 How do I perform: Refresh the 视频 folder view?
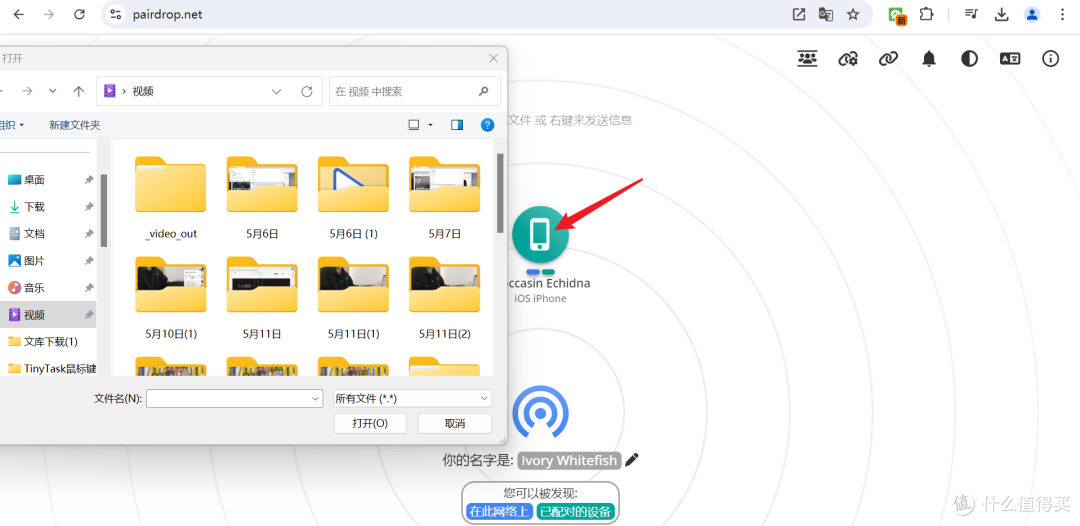point(307,91)
